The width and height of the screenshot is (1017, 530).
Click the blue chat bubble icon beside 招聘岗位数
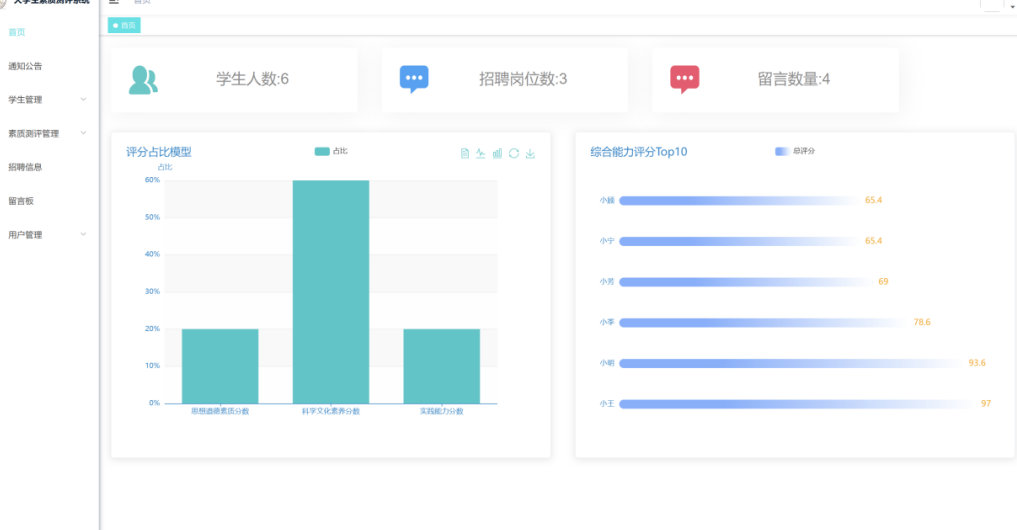pos(414,79)
